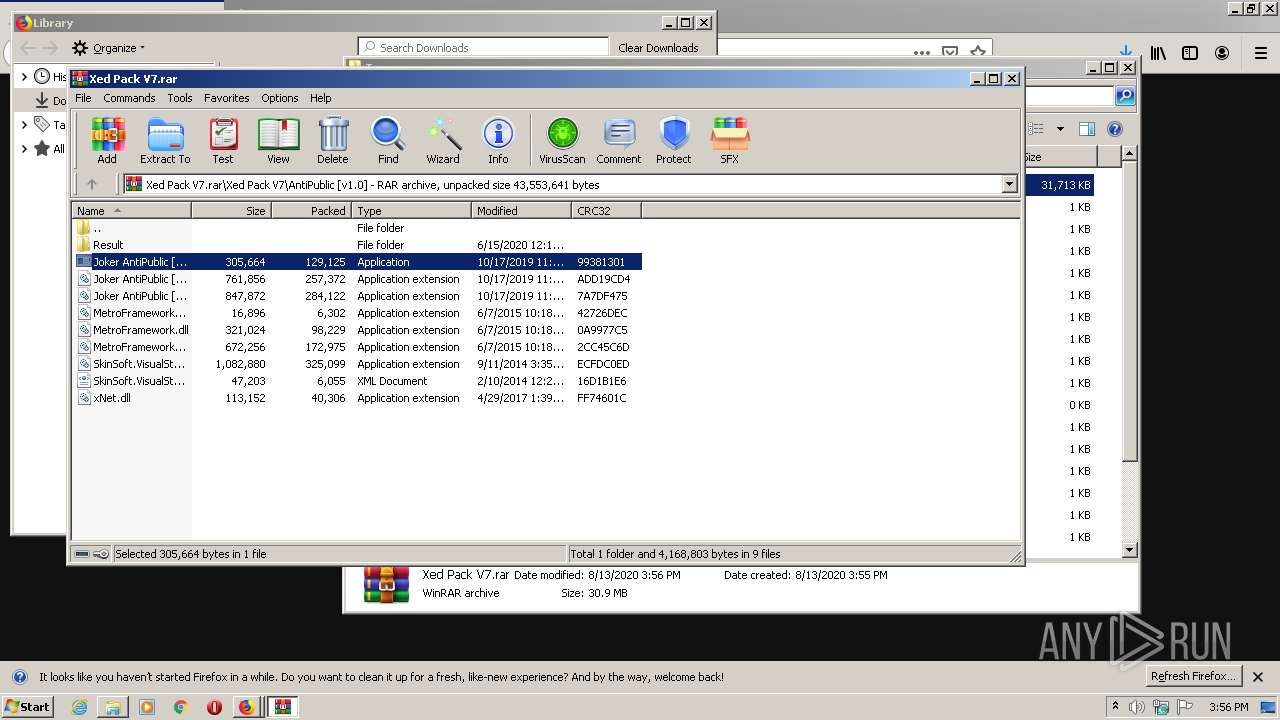The height and width of the screenshot is (720, 1280).
Task: Select Joker AntiPublic file sized 761,856
Action: pyautogui.click(x=357, y=279)
